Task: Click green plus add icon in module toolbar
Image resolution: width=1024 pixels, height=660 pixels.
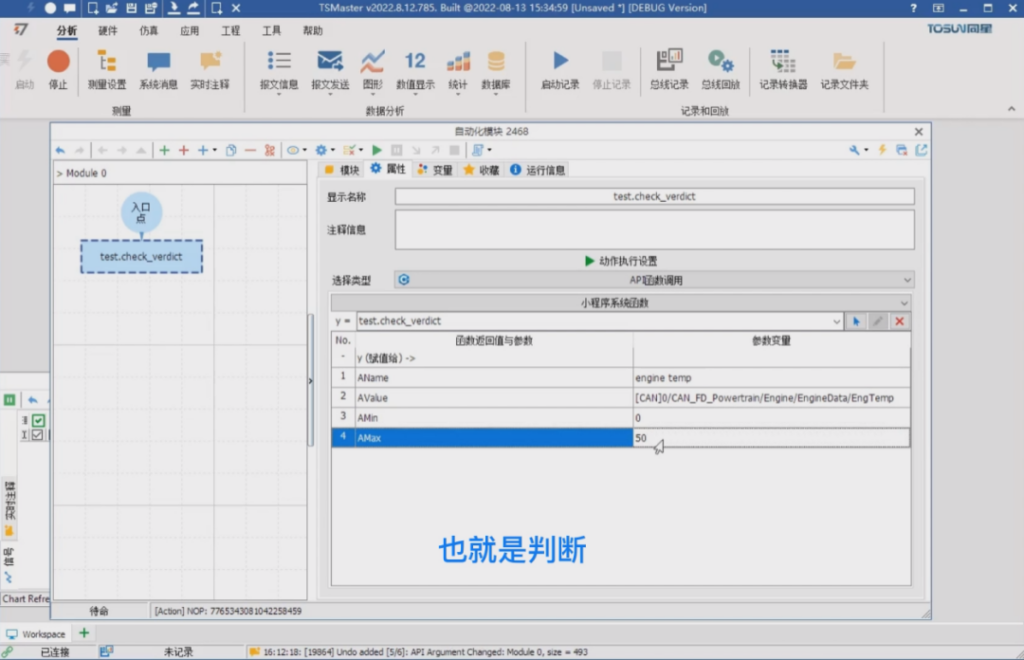Action: [x=165, y=150]
